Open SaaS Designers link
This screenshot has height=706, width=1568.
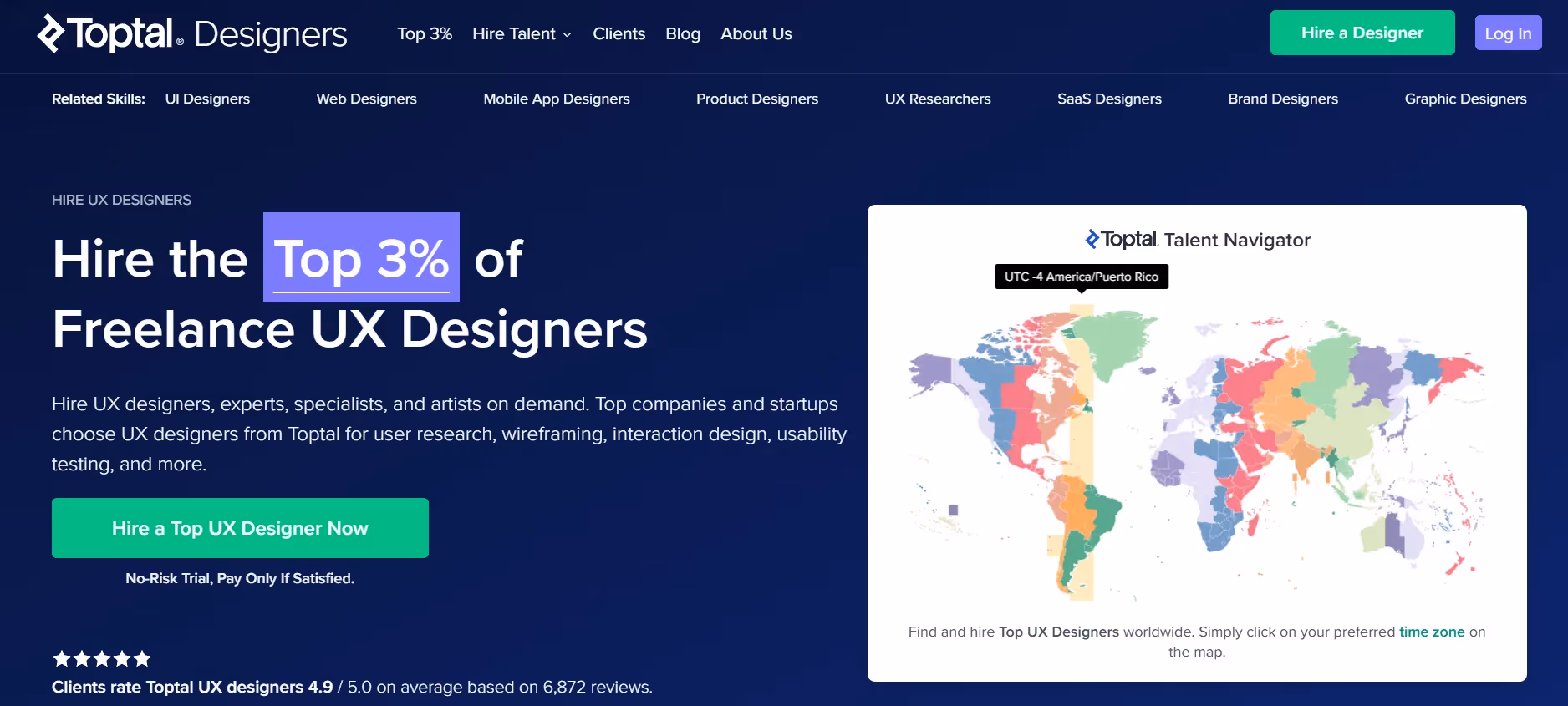click(1109, 99)
